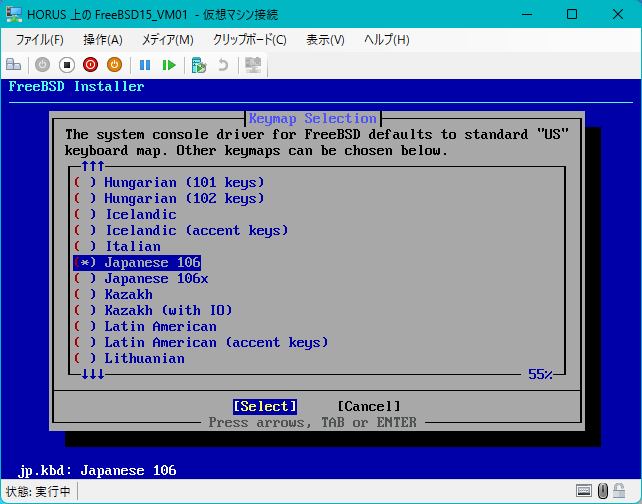
Task: Select Latin American (accent keys) keymap
Action: [x=201, y=342]
